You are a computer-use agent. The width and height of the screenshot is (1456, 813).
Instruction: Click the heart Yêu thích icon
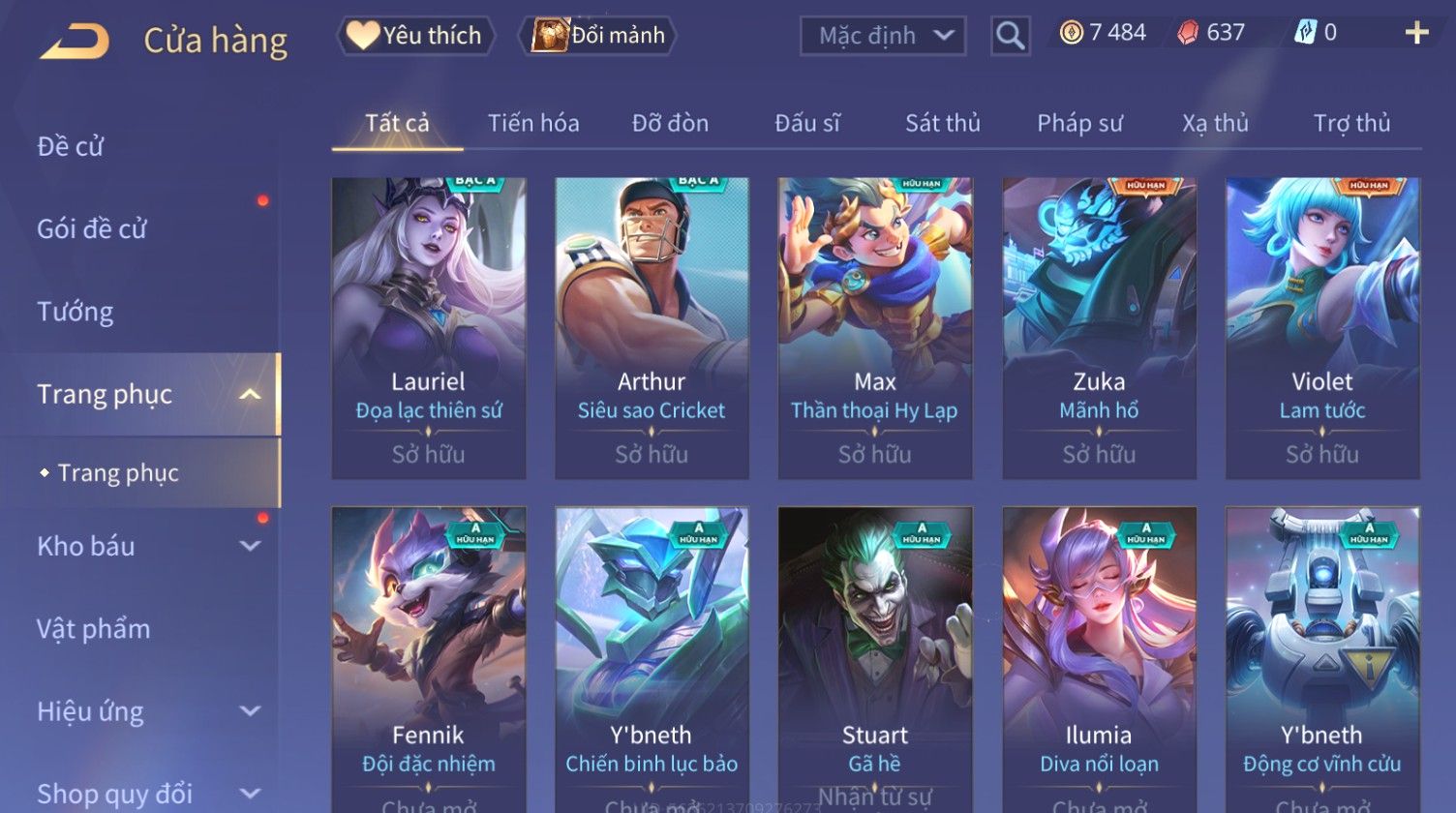point(362,36)
